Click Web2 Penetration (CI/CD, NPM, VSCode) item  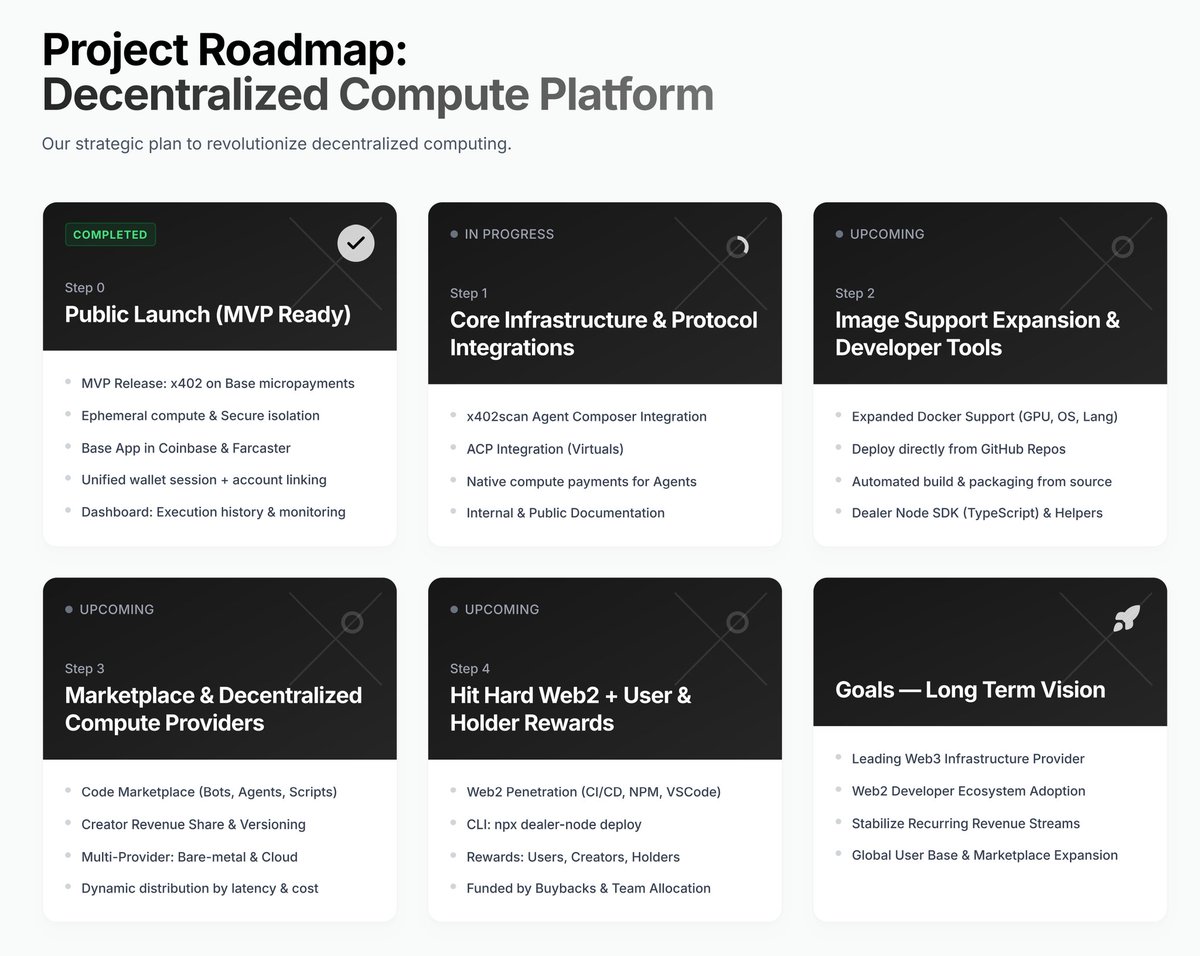pyautogui.click(x=594, y=792)
